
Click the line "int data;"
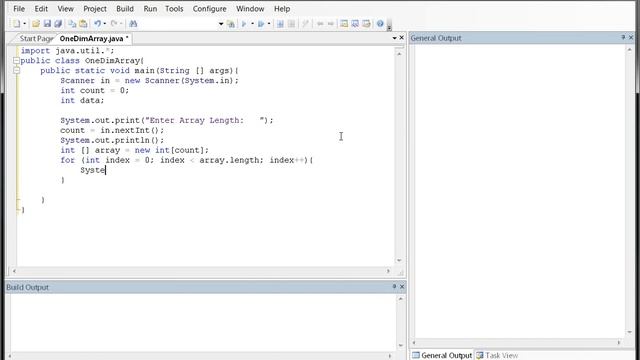pyautogui.click(x=82, y=100)
